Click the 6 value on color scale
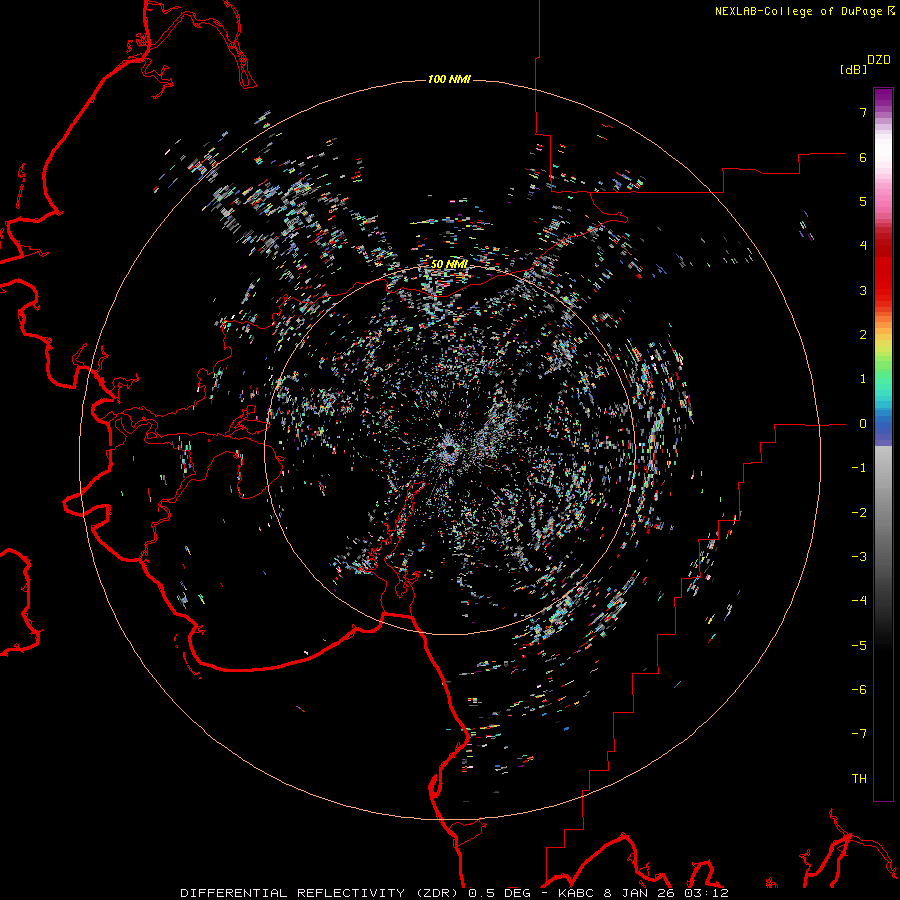Image resolution: width=900 pixels, height=900 pixels. point(863,157)
